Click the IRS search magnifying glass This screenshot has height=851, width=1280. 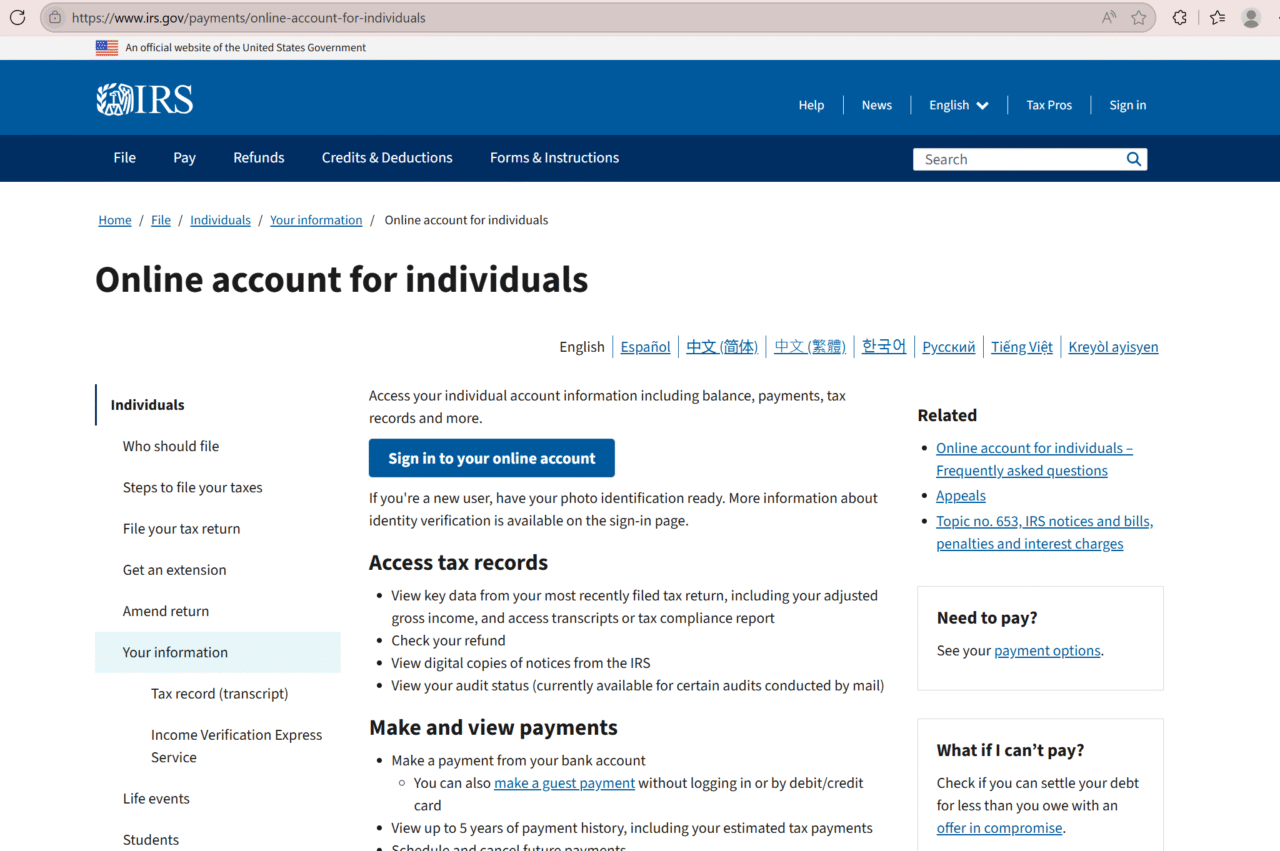tap(1133, 158)
